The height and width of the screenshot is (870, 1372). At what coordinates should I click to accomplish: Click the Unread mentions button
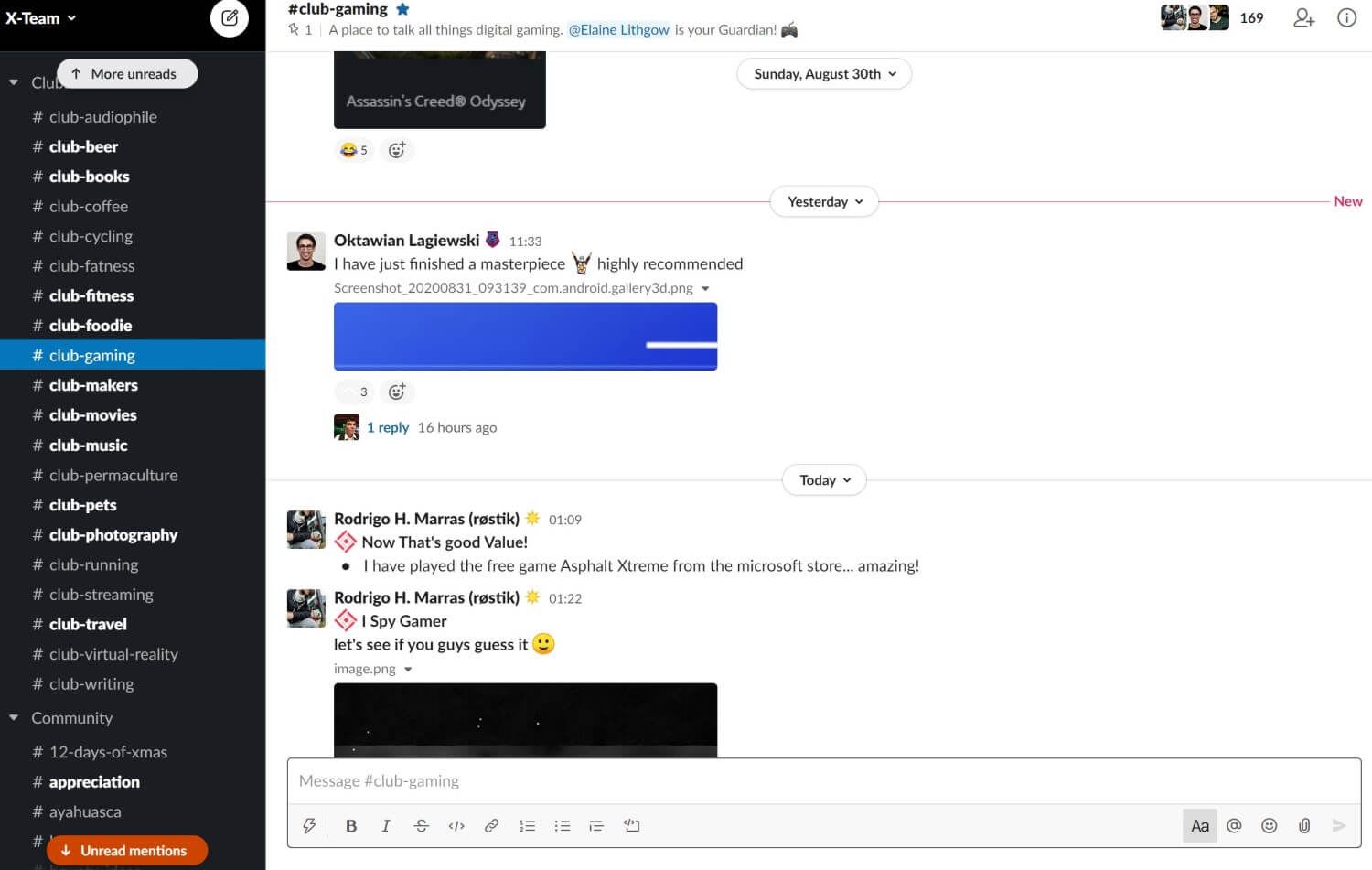pyautogui.click(x=127, y=851)
